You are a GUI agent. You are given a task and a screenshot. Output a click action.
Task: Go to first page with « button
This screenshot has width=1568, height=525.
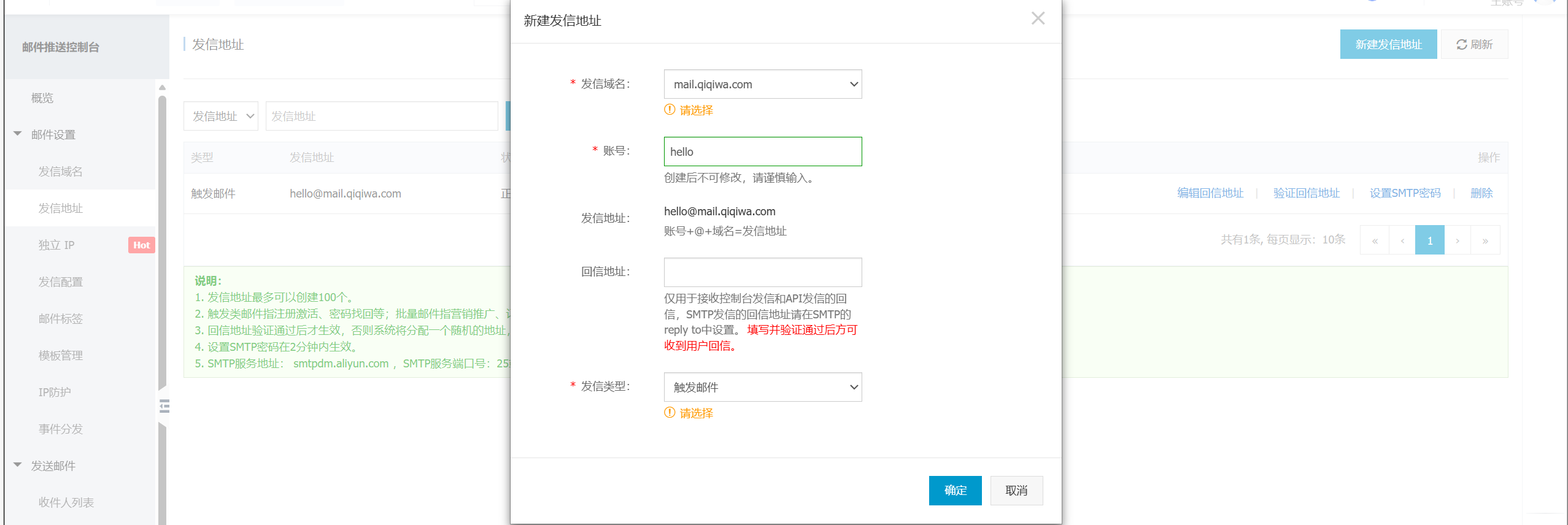(1375, 240)
